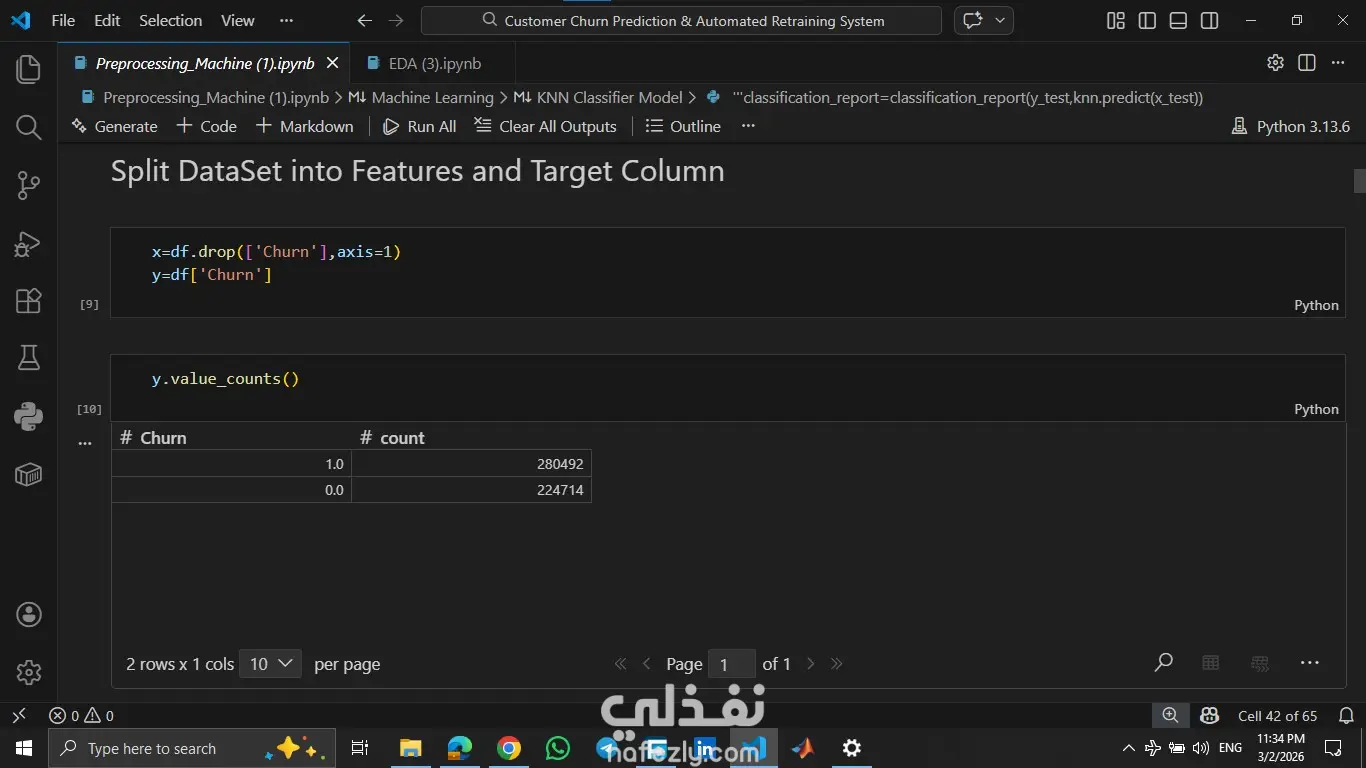
Task: Open MATLAB from the Windows taskbar
Action: click(x=802, y=748)
